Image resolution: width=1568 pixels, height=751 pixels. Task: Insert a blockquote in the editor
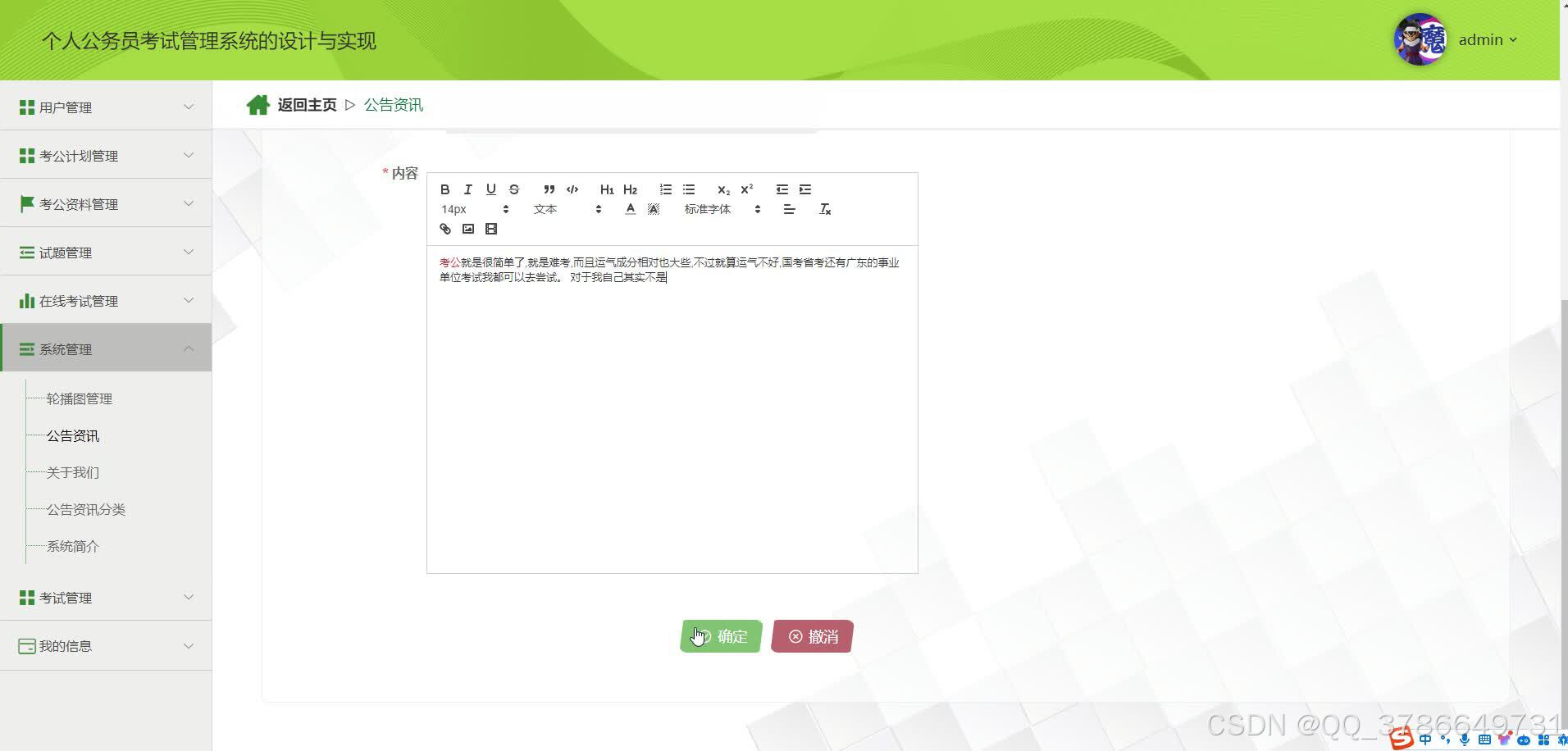pyautogui.click(x=549, y=189)
